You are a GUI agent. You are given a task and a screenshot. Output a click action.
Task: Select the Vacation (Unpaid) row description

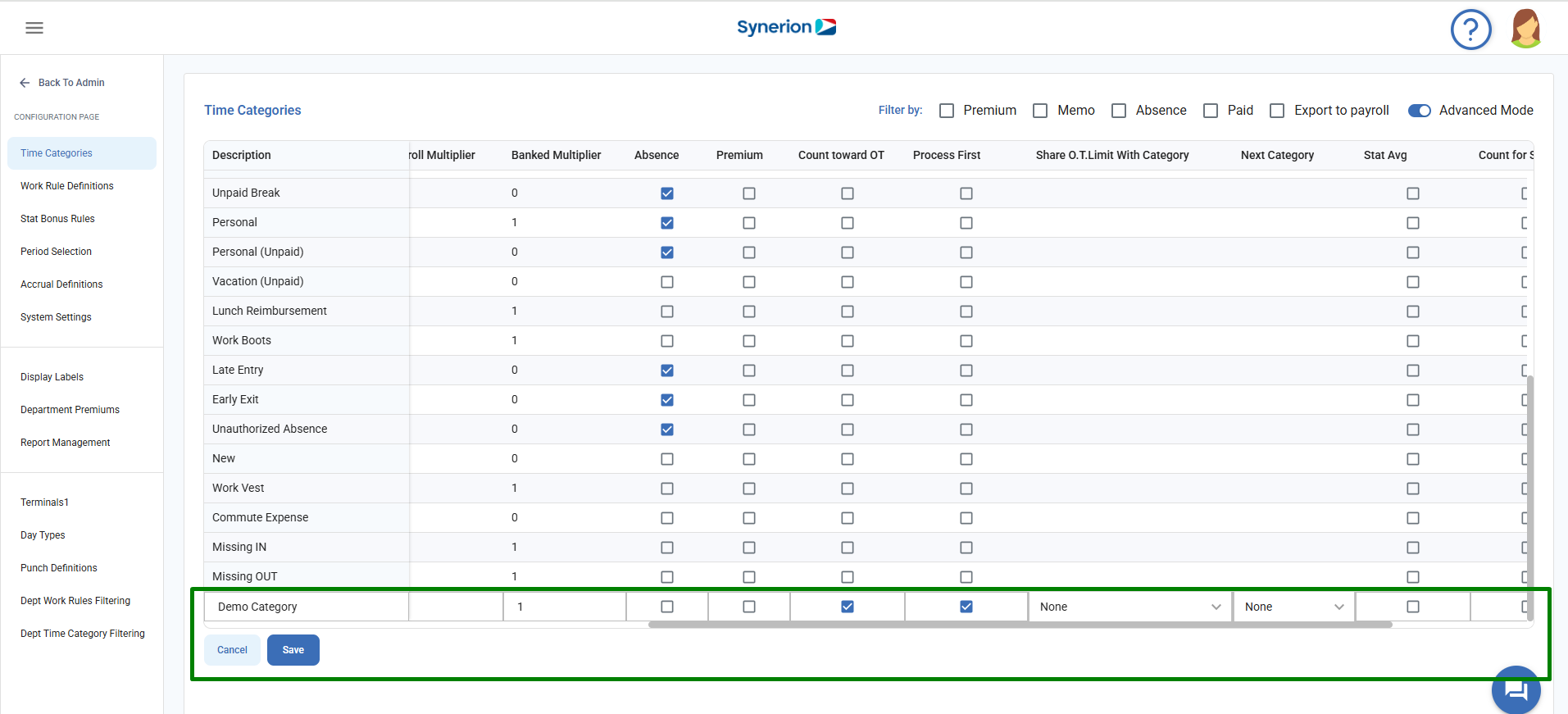coord(257,281)
